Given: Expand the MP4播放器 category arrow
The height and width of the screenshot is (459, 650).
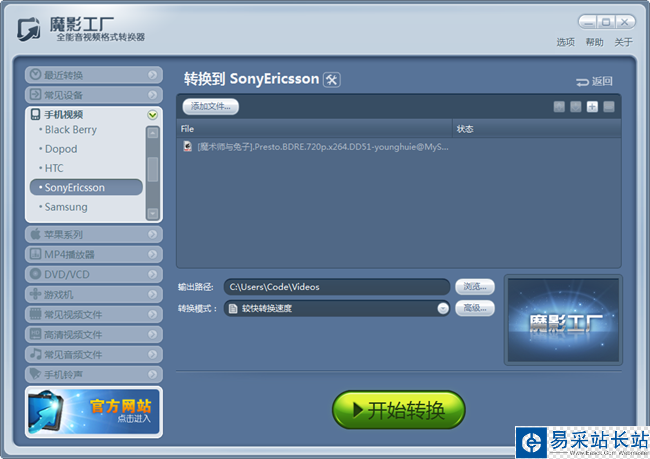Looking at the screenshot, I should (x=153, y=254).
